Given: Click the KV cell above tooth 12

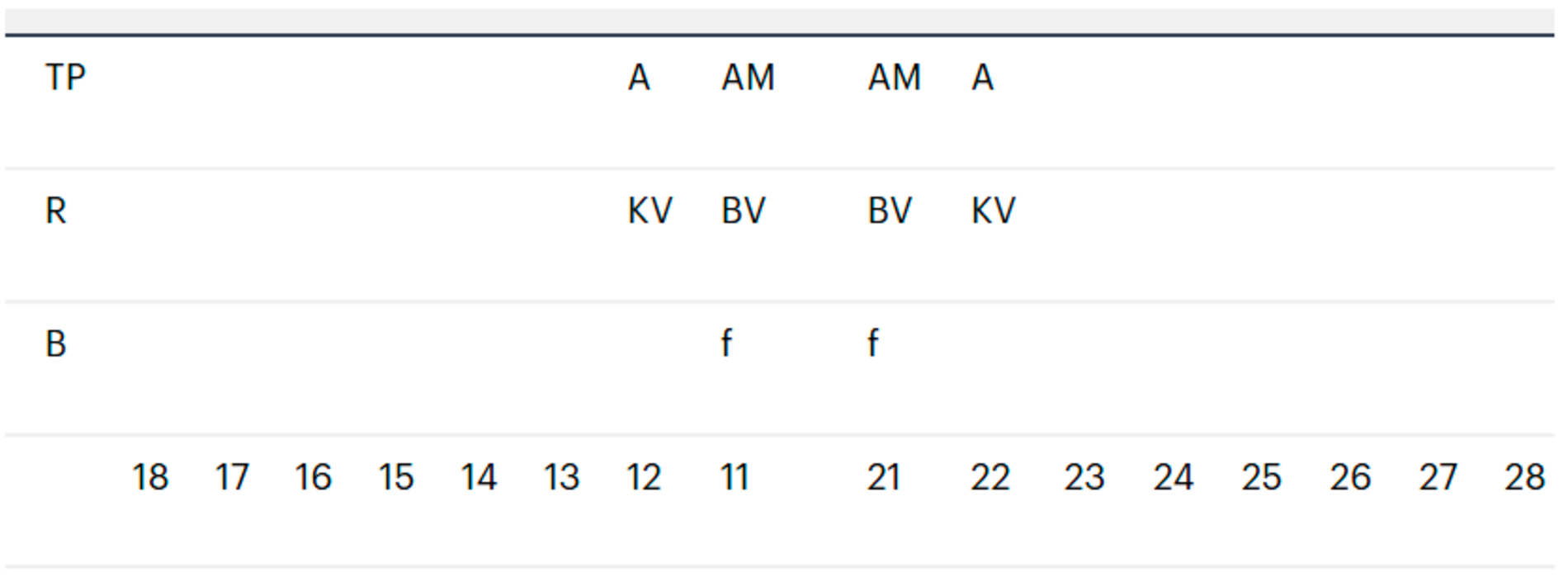Looking at the screenshot, I should (650, 211).
